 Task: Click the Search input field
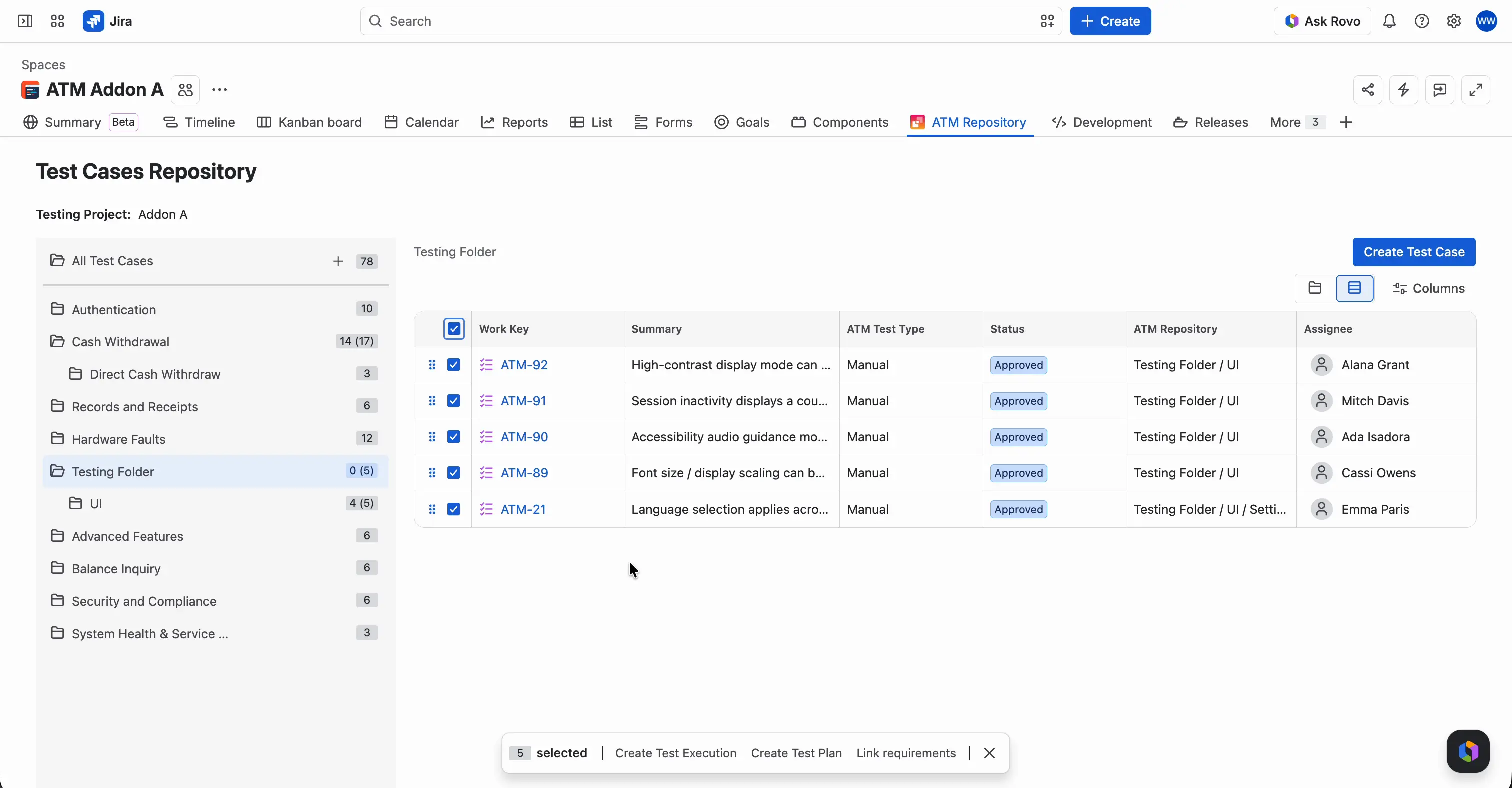tap(711, 21)
